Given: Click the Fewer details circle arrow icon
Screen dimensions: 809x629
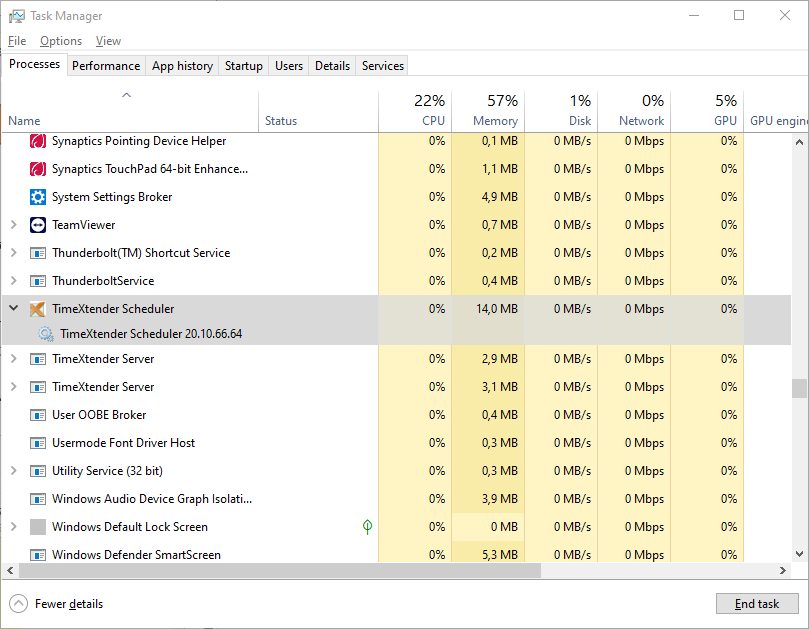Looking at the screenshot, I should 19,604.
